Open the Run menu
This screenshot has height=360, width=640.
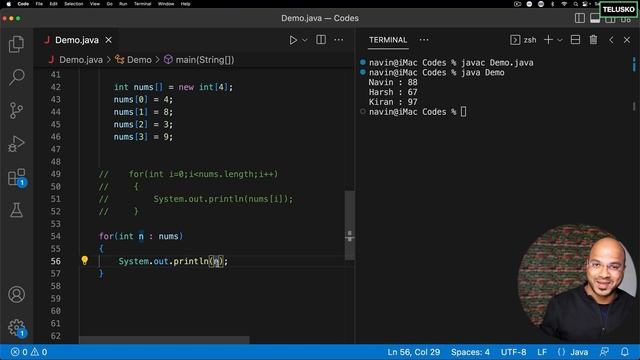[x=123, y=4]
